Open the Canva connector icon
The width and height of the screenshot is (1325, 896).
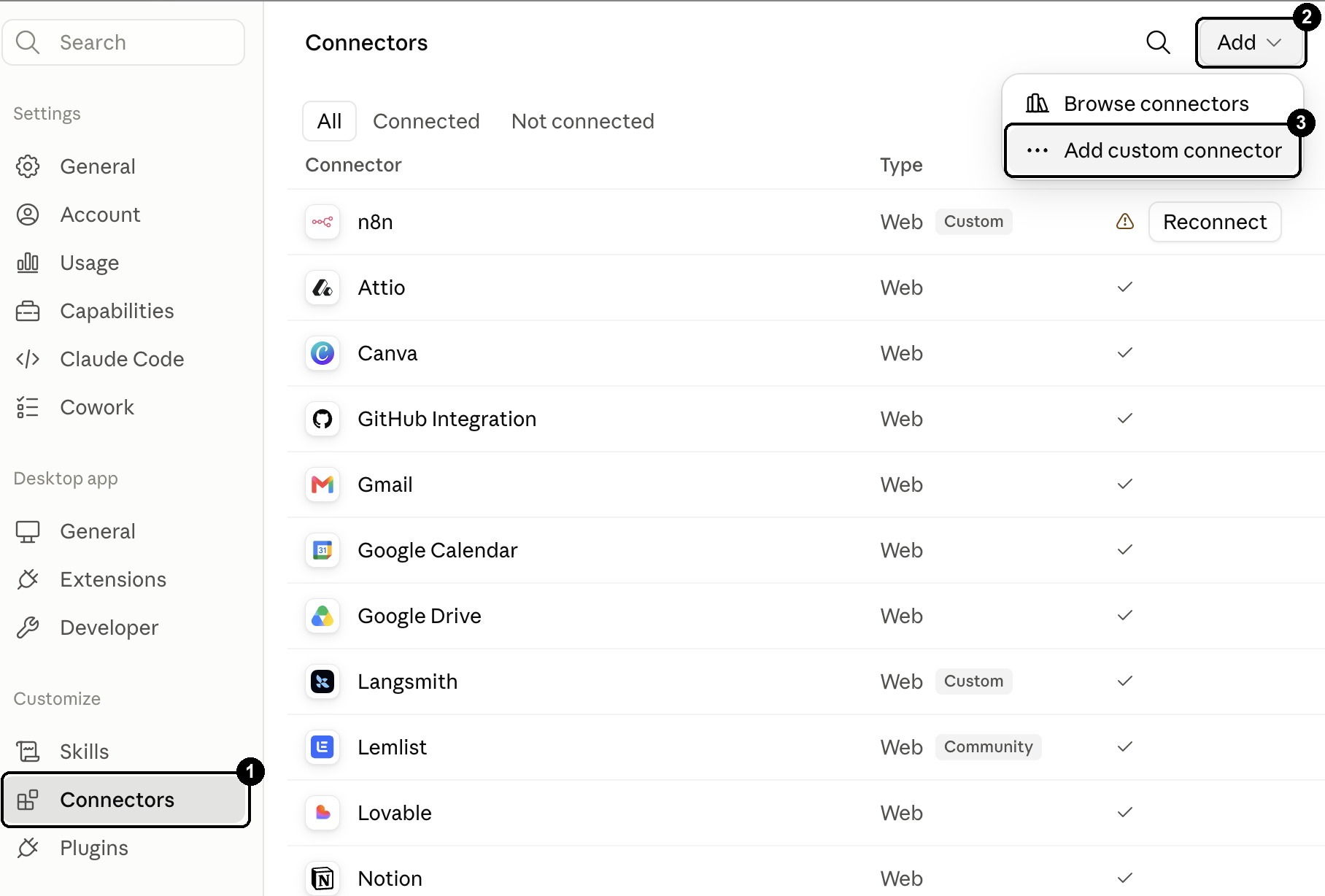322,353
